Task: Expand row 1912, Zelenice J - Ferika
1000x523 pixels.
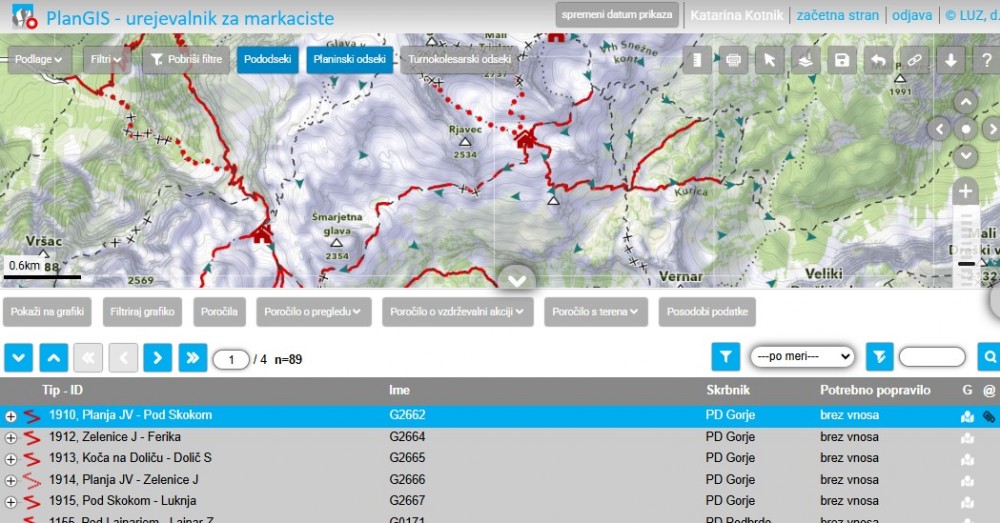Action: coord(11,437)
